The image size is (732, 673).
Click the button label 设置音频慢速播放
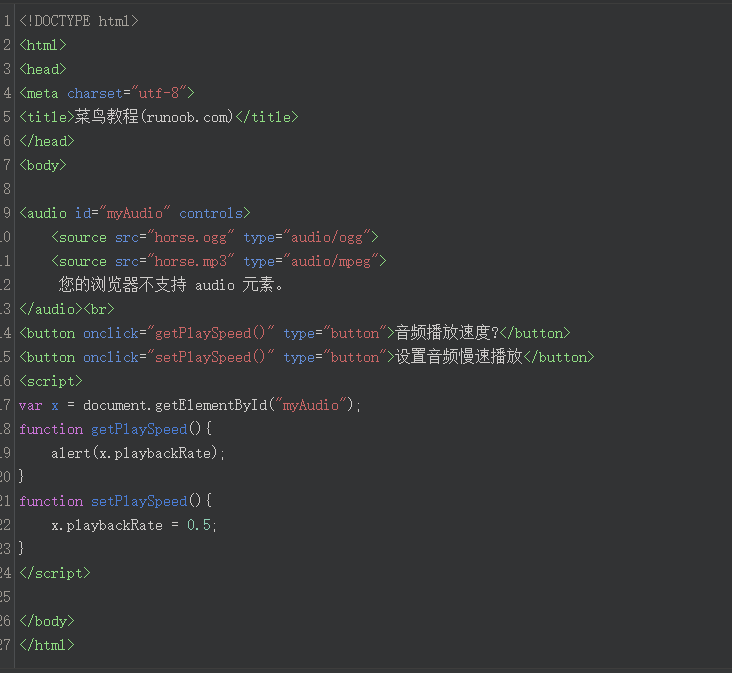point(459,357)
